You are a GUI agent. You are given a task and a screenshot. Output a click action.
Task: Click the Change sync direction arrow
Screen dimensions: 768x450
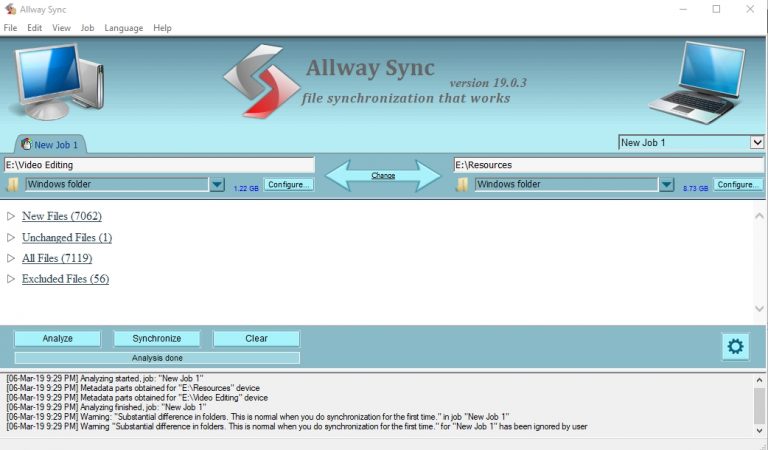pyautogui.click(x=383, y=175)
